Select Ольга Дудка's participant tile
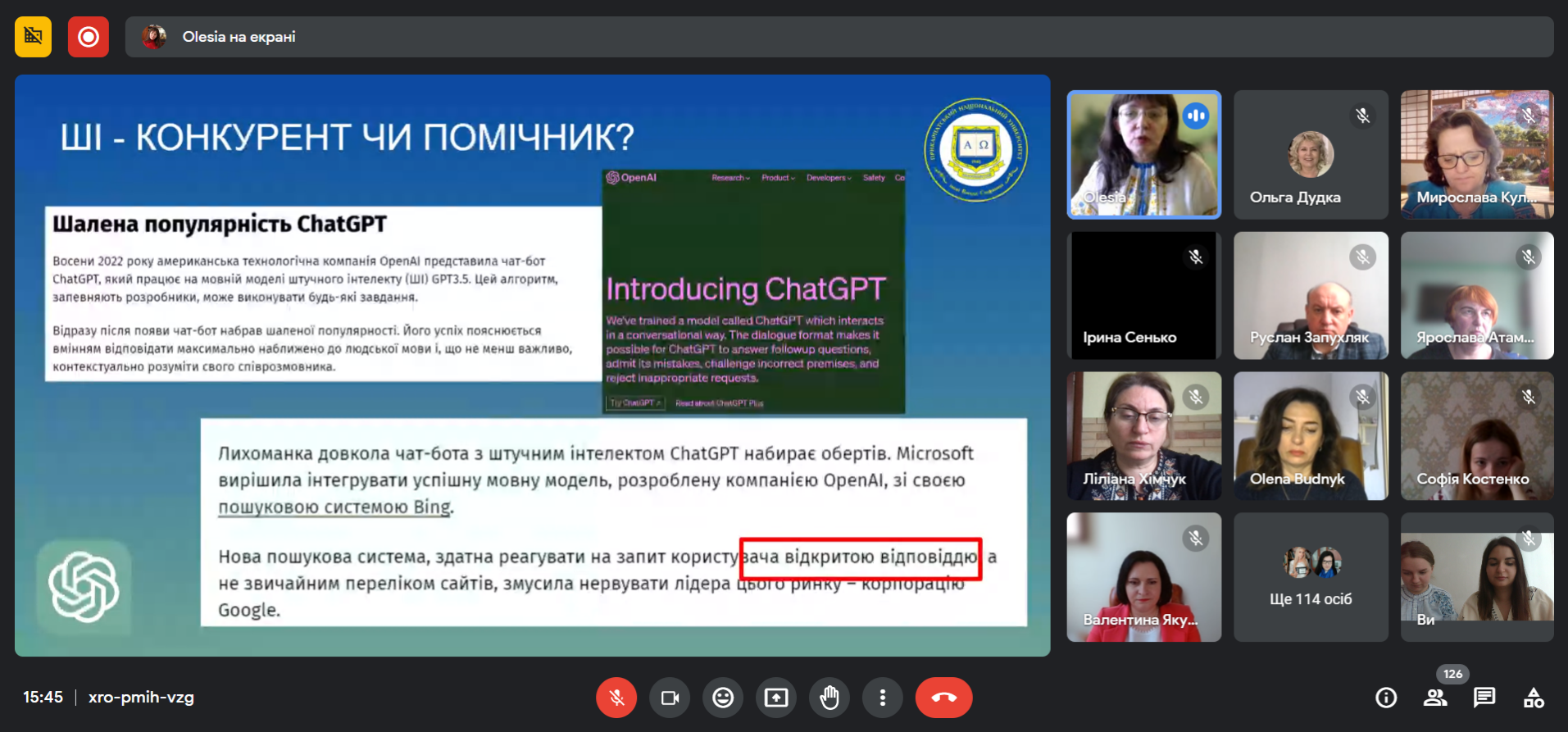1568x732 pixels. [1311, 155]
